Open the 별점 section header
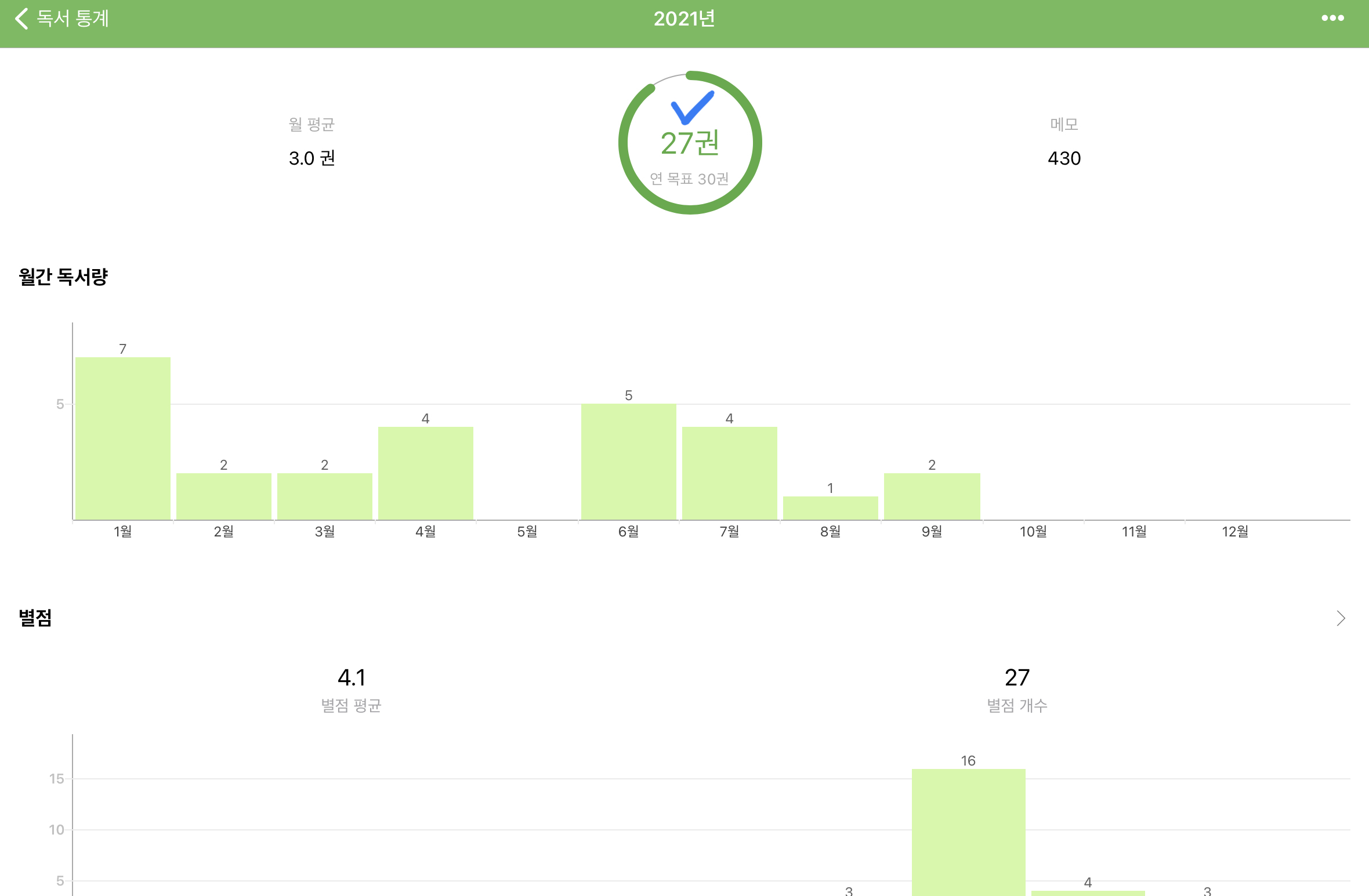 click(x=36, y=618)
